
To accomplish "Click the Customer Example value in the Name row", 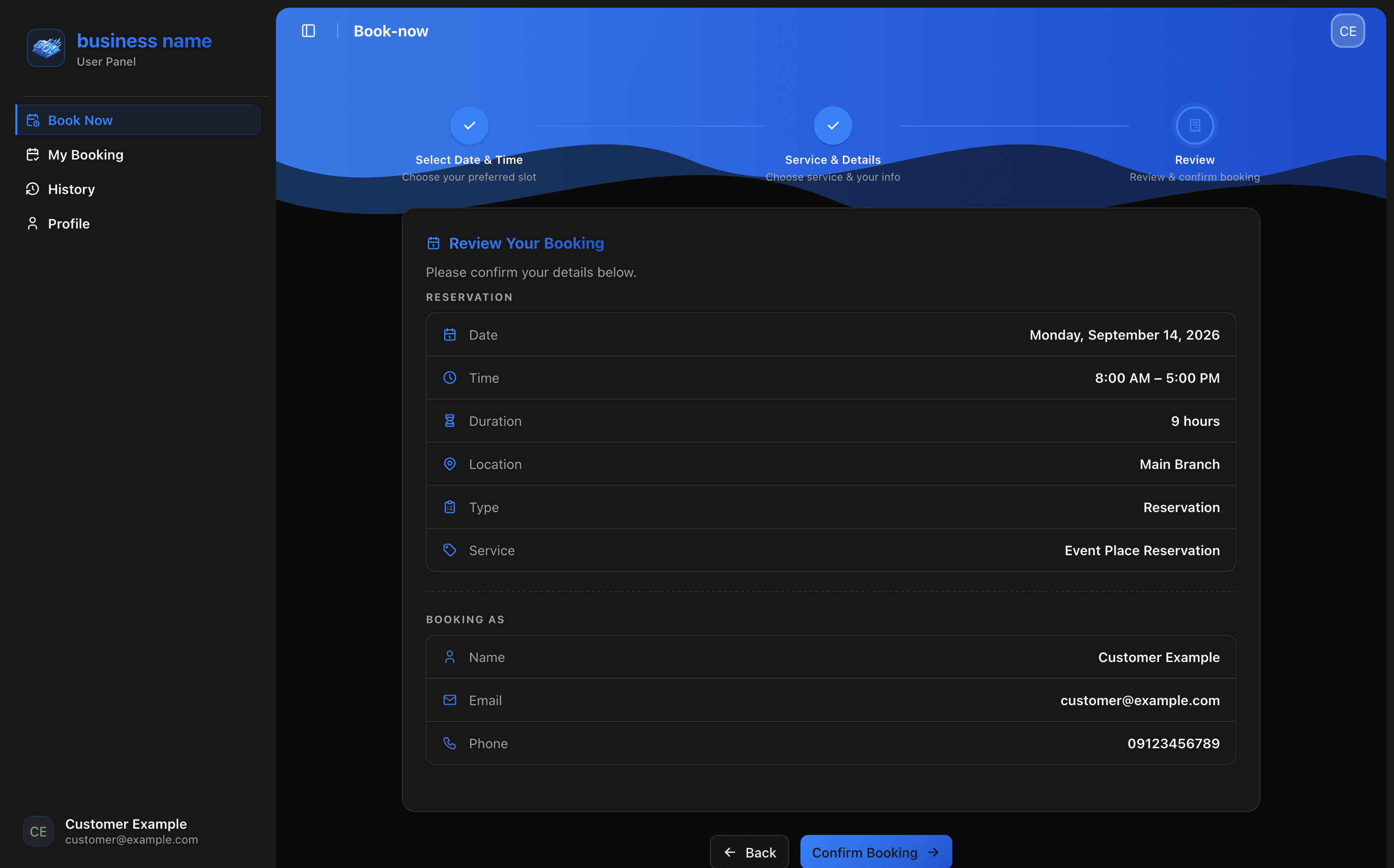I will (x=1159, y=657).
